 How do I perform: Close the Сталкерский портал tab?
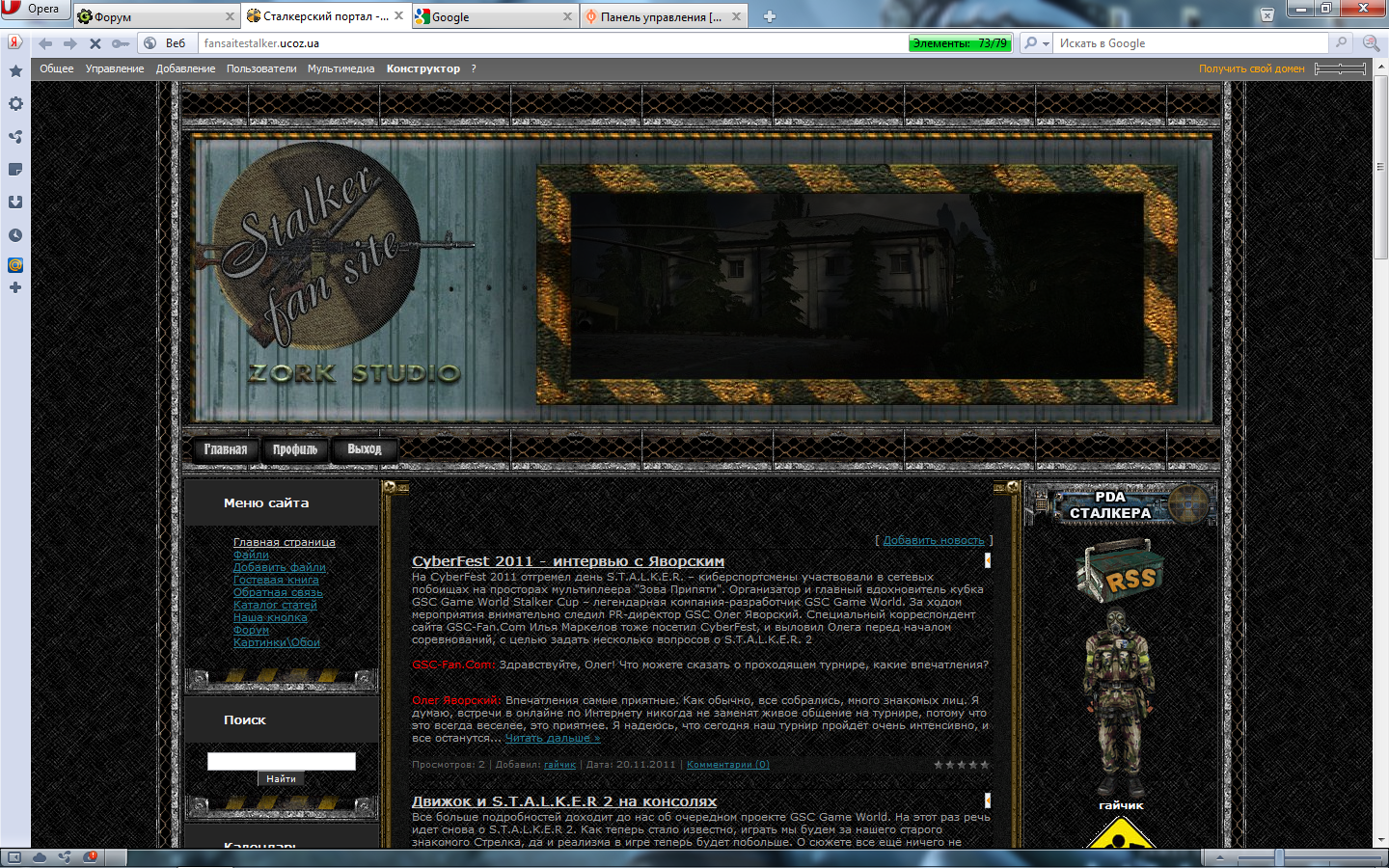coord(398,16)
